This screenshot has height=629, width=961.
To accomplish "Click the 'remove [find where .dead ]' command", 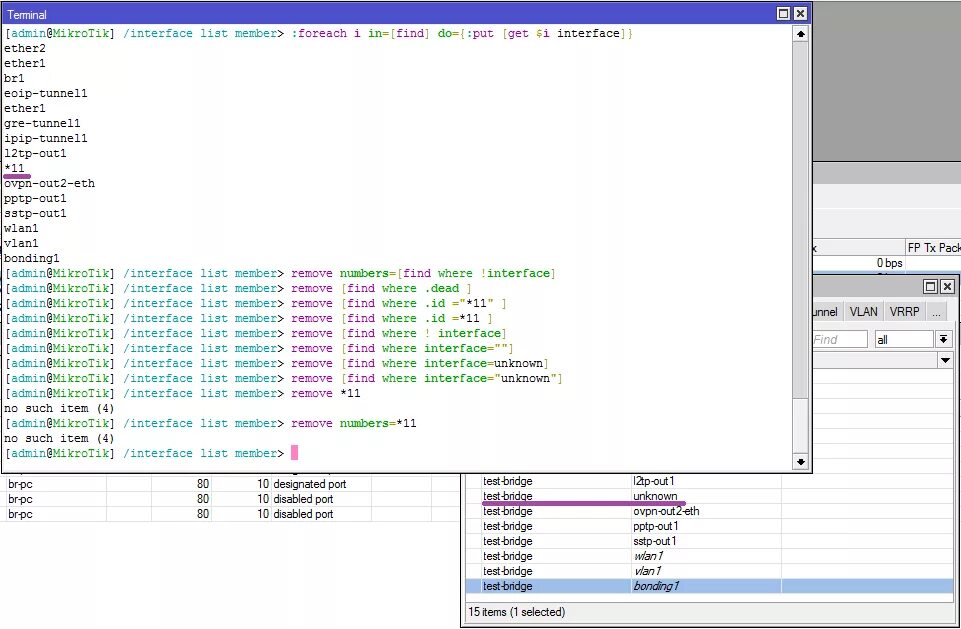I will (381, 288).
